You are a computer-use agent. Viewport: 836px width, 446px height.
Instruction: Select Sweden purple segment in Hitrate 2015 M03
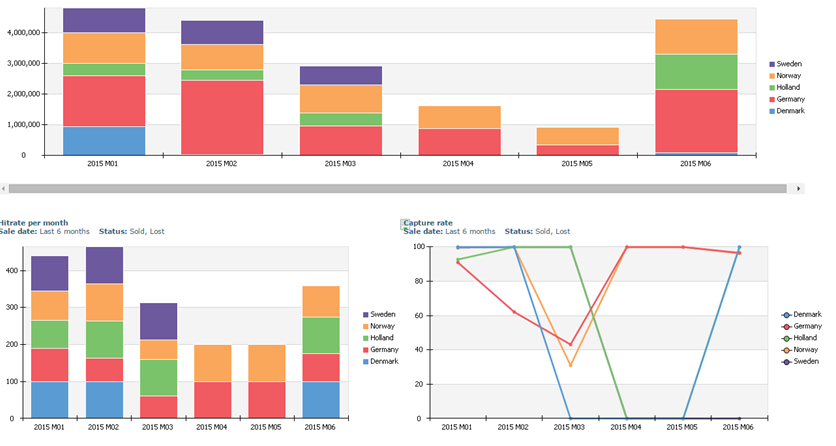(x=159, y=321)
